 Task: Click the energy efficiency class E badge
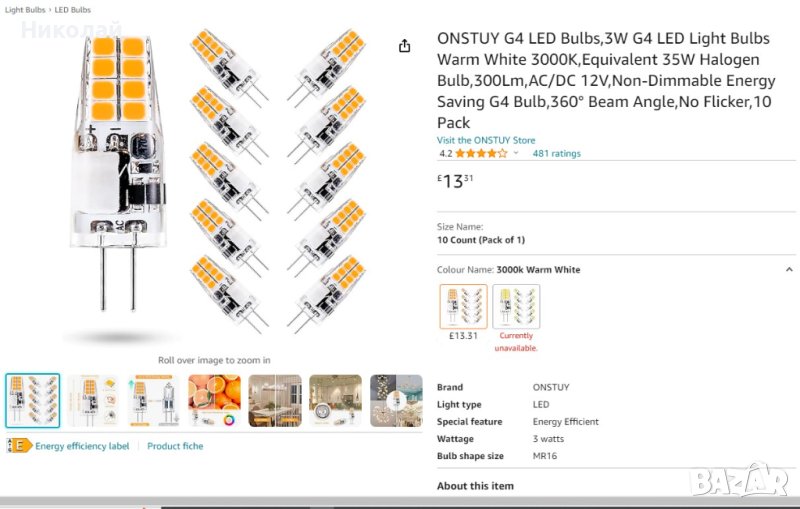17,446
